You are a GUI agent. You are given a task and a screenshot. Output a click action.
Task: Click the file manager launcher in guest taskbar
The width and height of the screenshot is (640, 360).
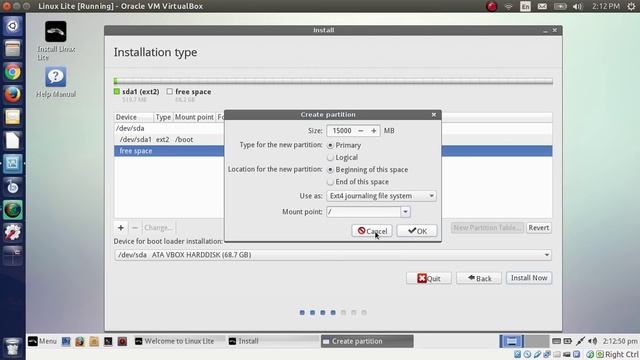click(94, 341)
